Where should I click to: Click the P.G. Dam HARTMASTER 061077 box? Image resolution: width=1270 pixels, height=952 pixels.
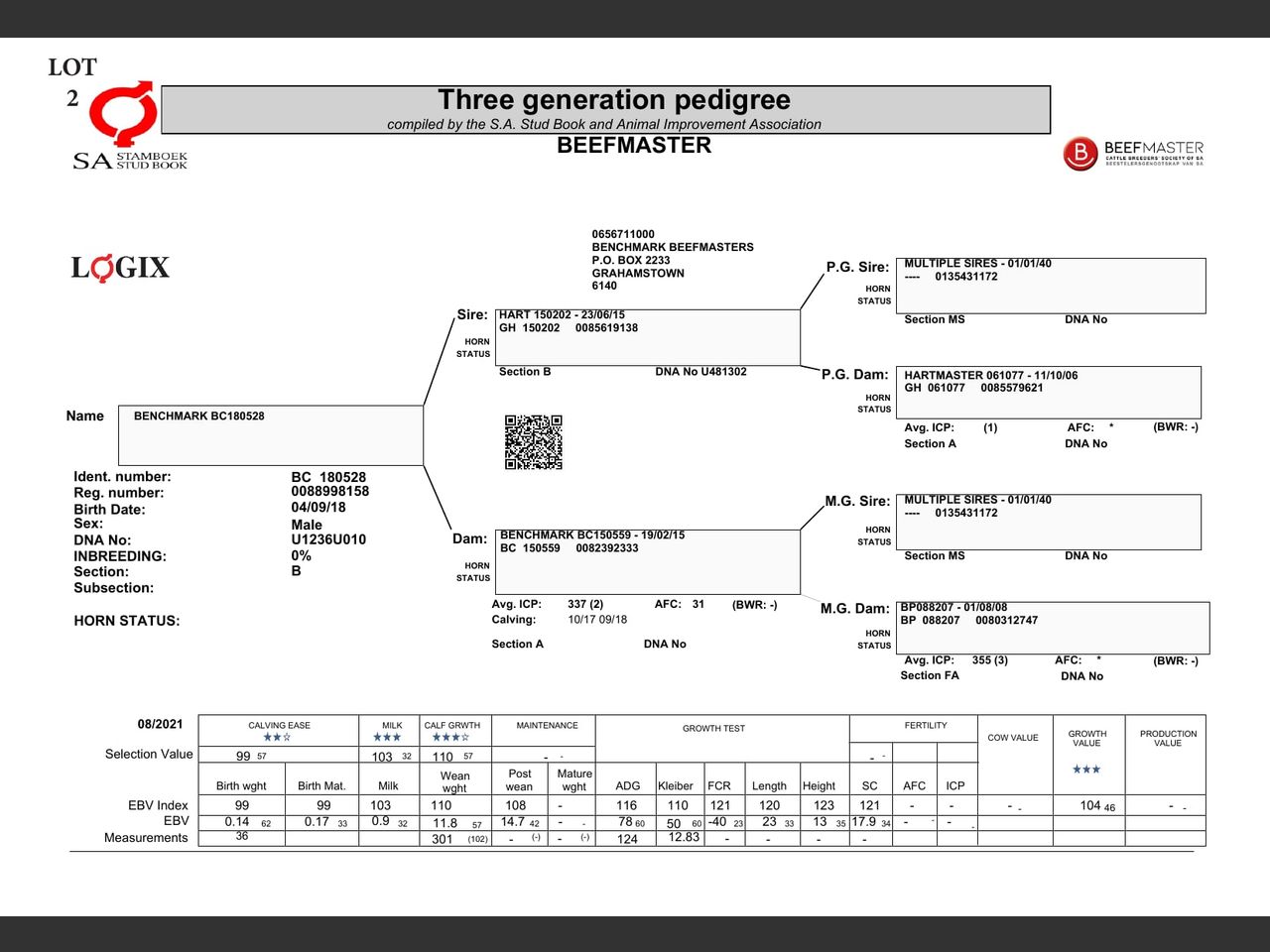click(x=1048, y=392)
